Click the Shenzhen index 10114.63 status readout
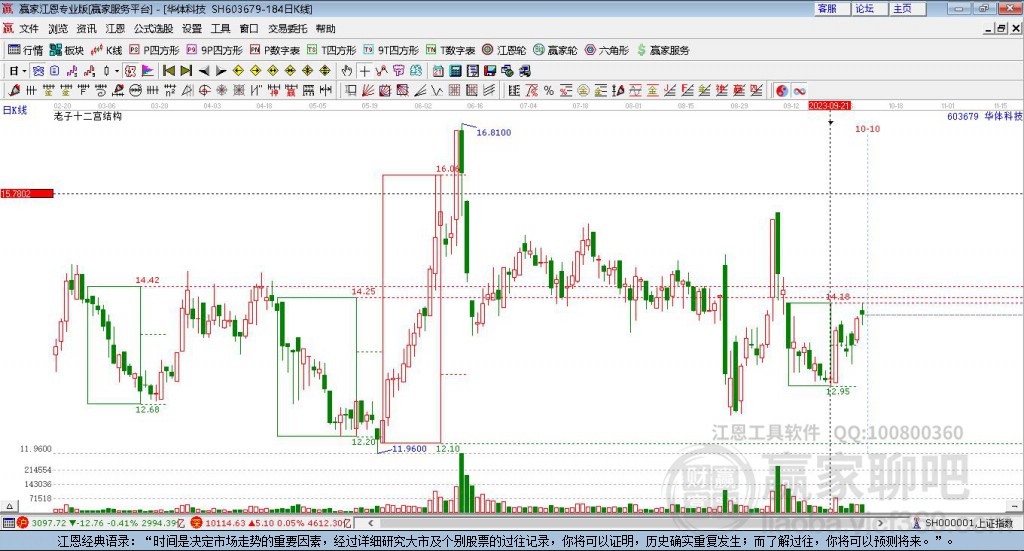The height and width of the screenshot is (551, 1024). pos(270,523)
